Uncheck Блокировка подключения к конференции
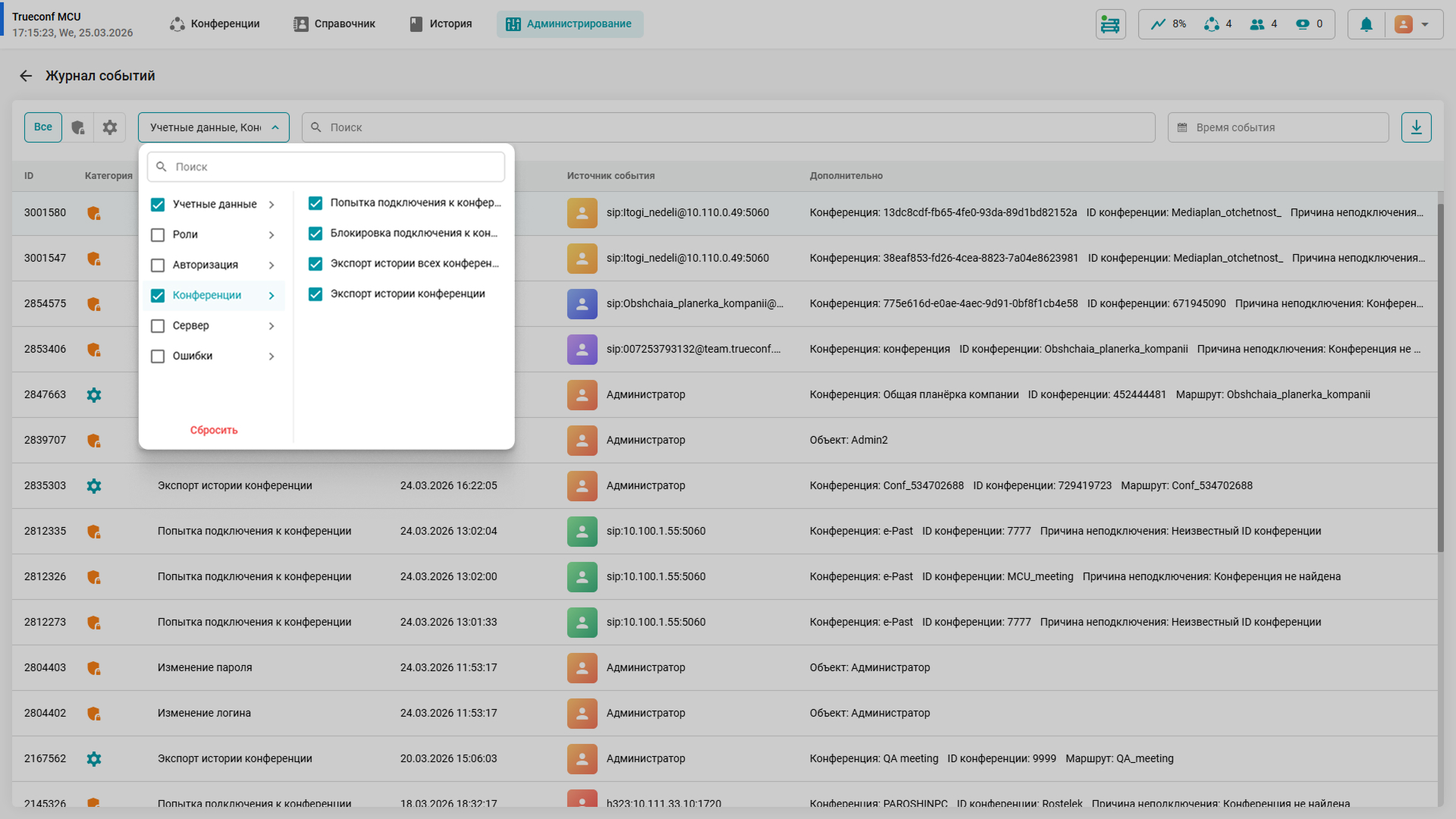This screenshot has height=819, width=1456. click(x=315, y=234)
